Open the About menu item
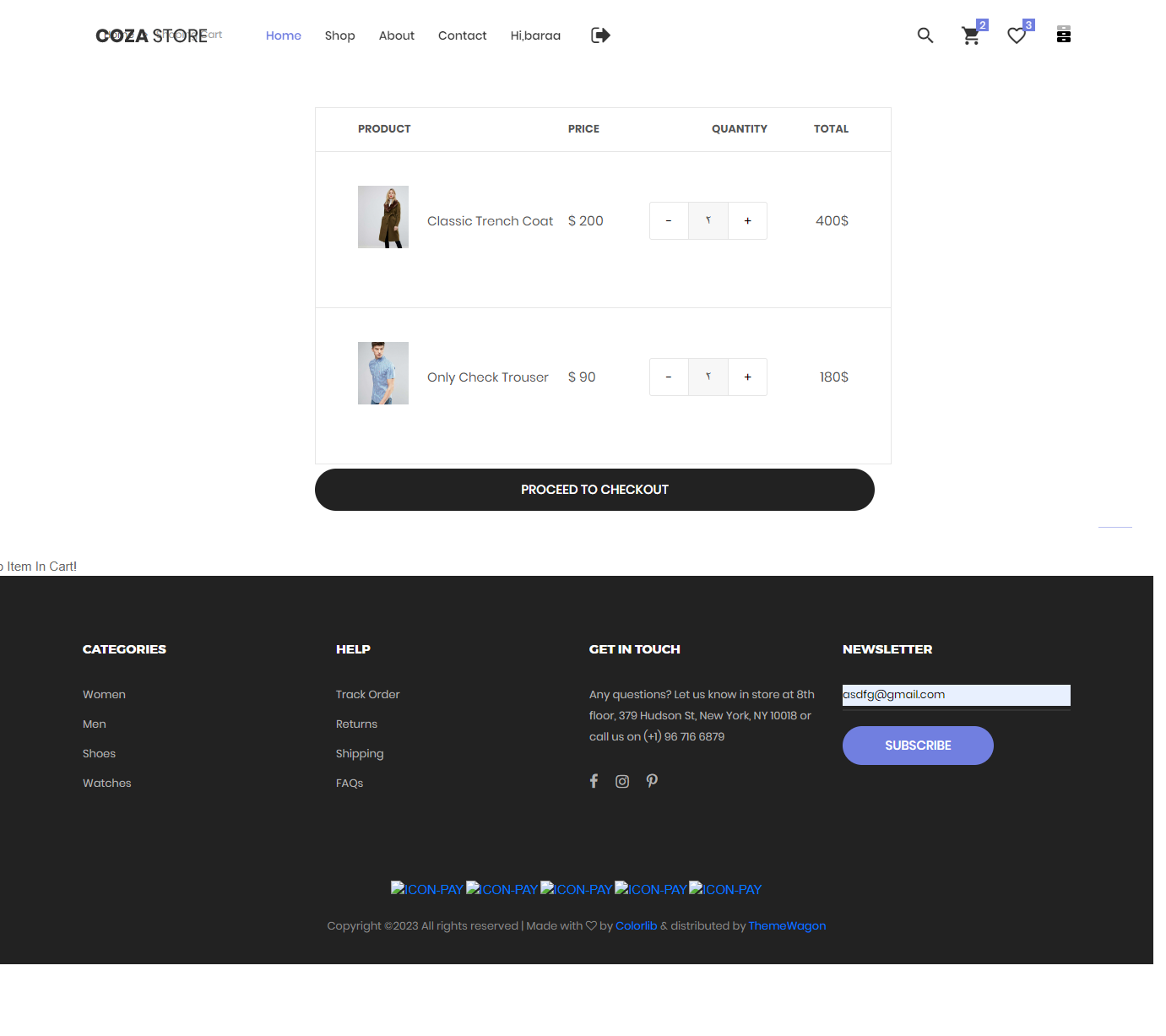 click(x=397, y=35)
